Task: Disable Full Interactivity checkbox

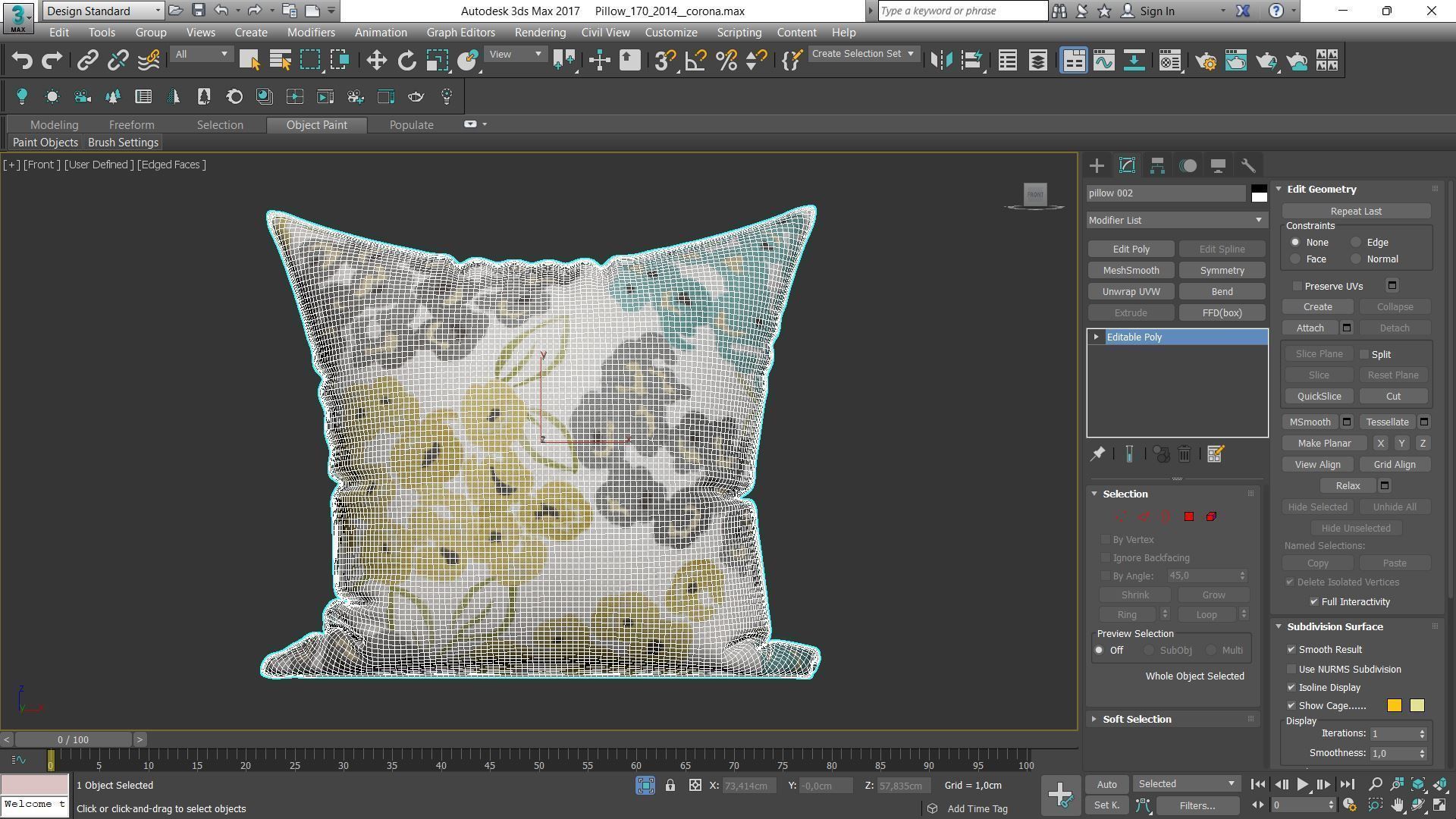Action: click(1314, 601)
